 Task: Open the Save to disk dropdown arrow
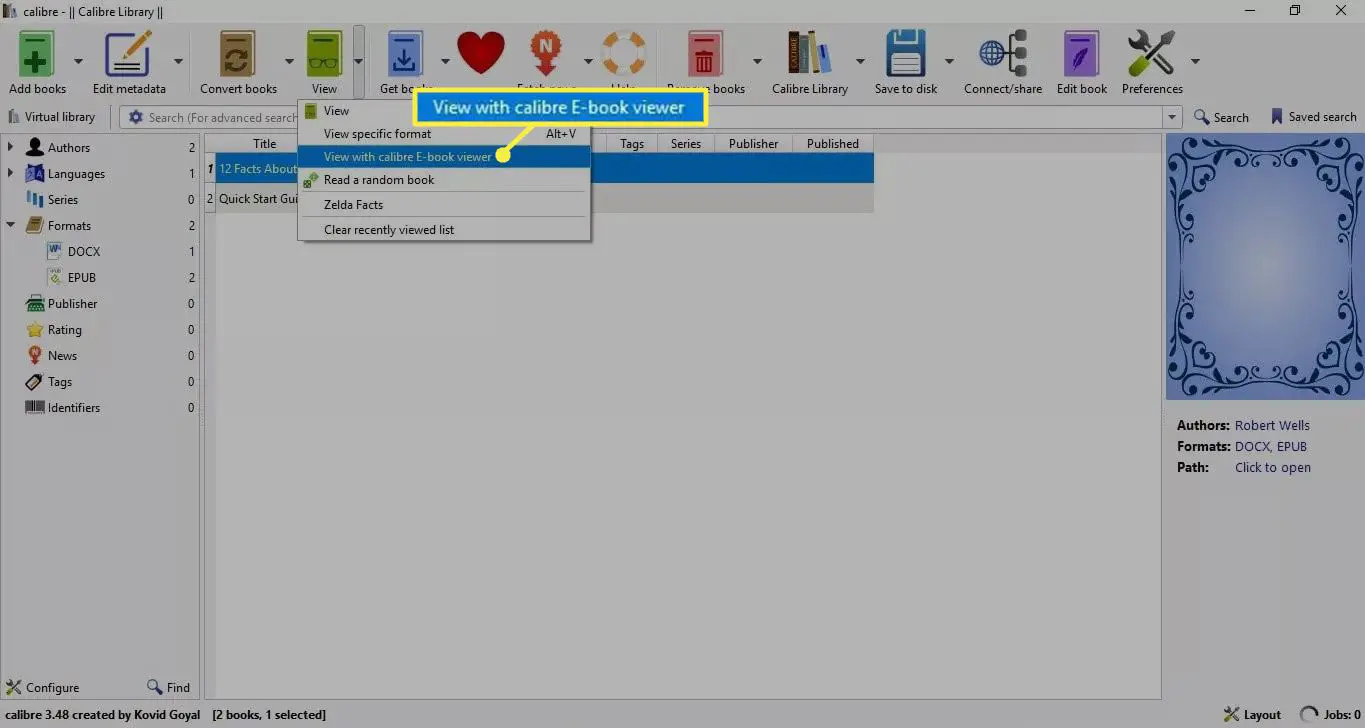(x=949, y=60)
